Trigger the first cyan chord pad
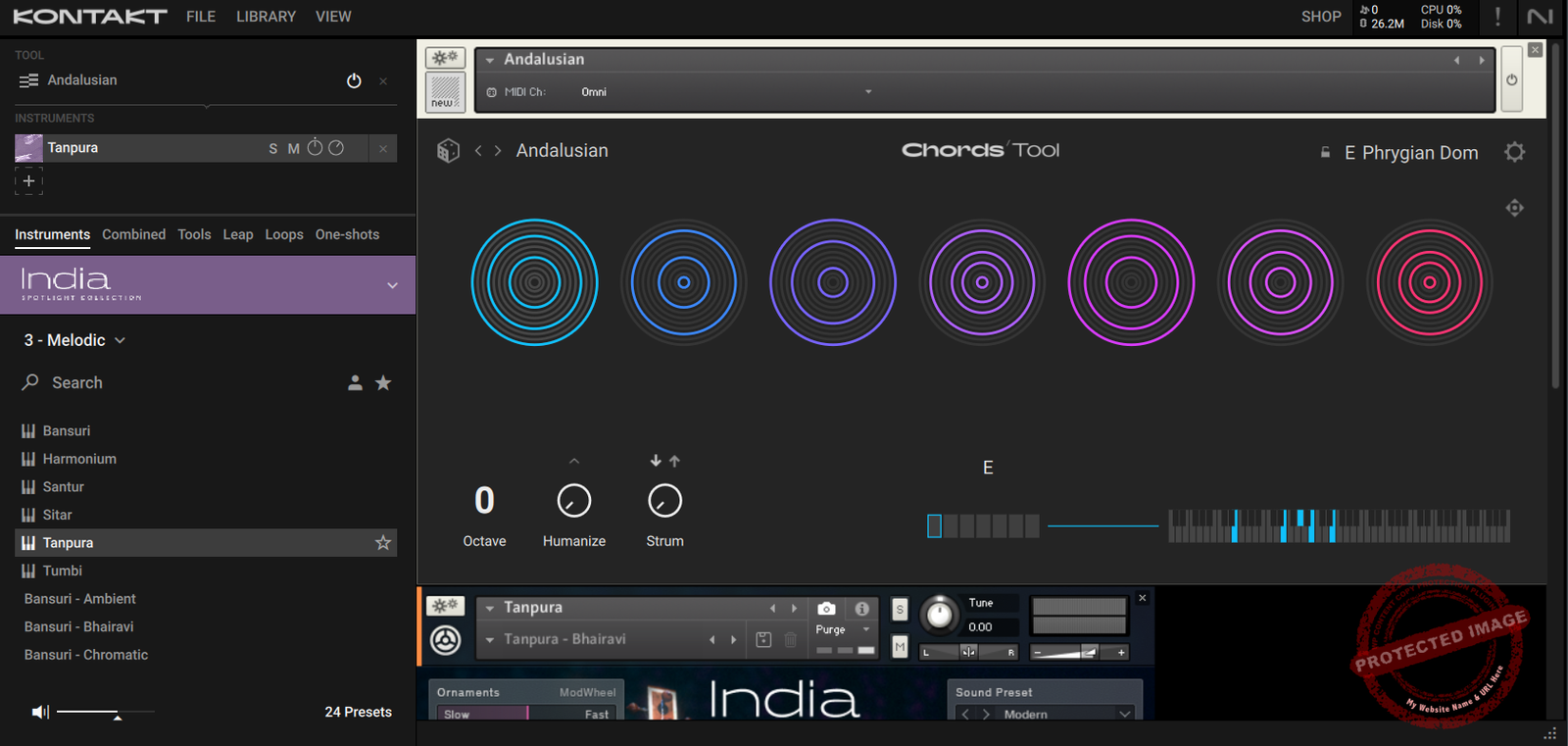Image resolution: width=1568 pixels, height=746 pixels. coord(534,282)
